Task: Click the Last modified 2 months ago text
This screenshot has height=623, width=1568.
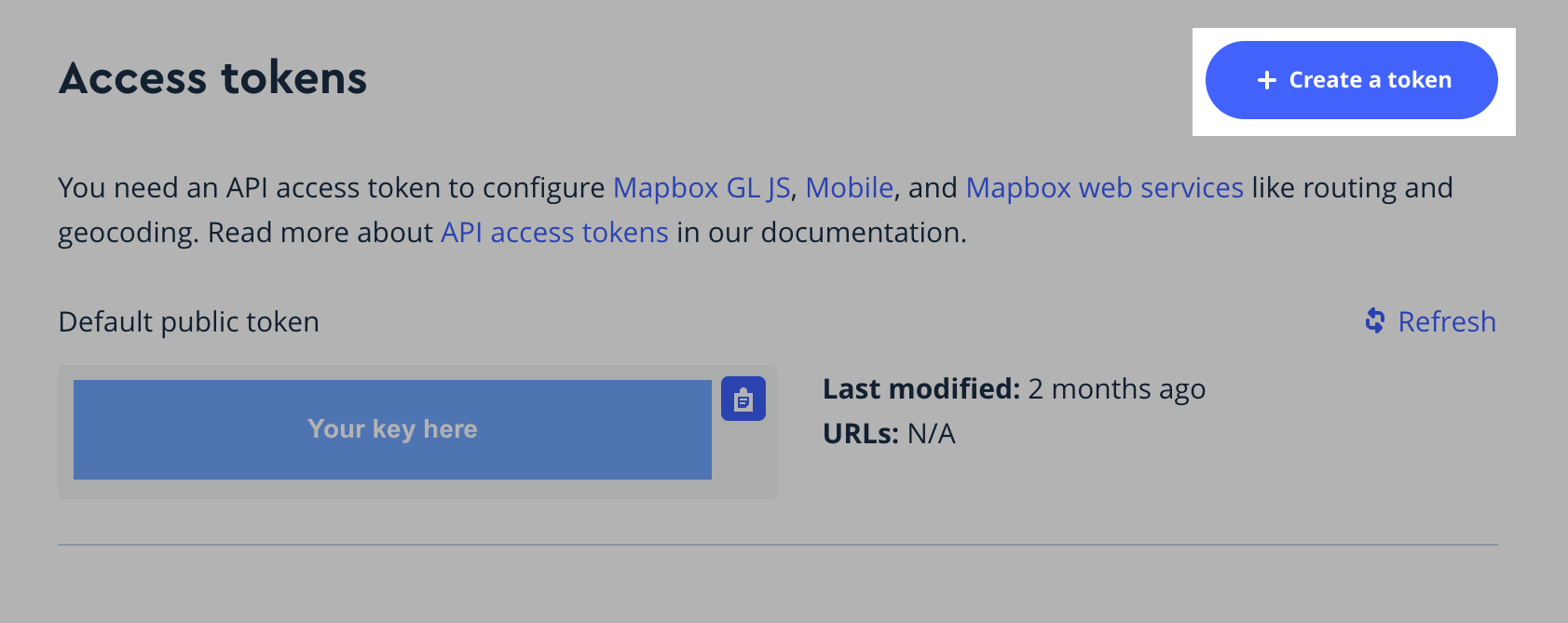Action: pyautogui.click(x=1015, y=389)
